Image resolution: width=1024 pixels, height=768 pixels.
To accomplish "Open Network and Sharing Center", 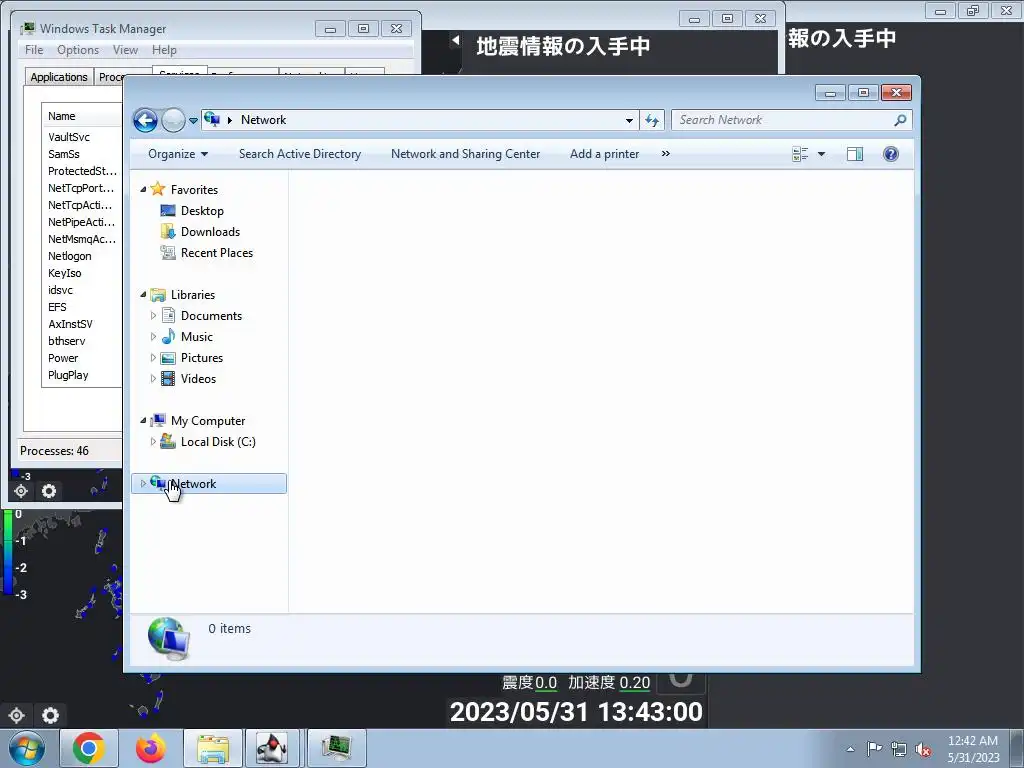I will 465,154.
